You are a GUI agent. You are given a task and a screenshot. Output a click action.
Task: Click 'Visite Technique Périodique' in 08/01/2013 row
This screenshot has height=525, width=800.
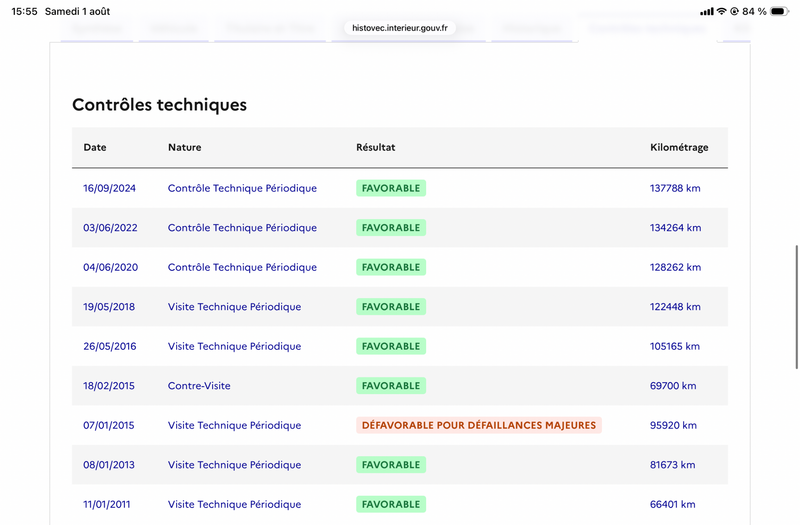235,465
